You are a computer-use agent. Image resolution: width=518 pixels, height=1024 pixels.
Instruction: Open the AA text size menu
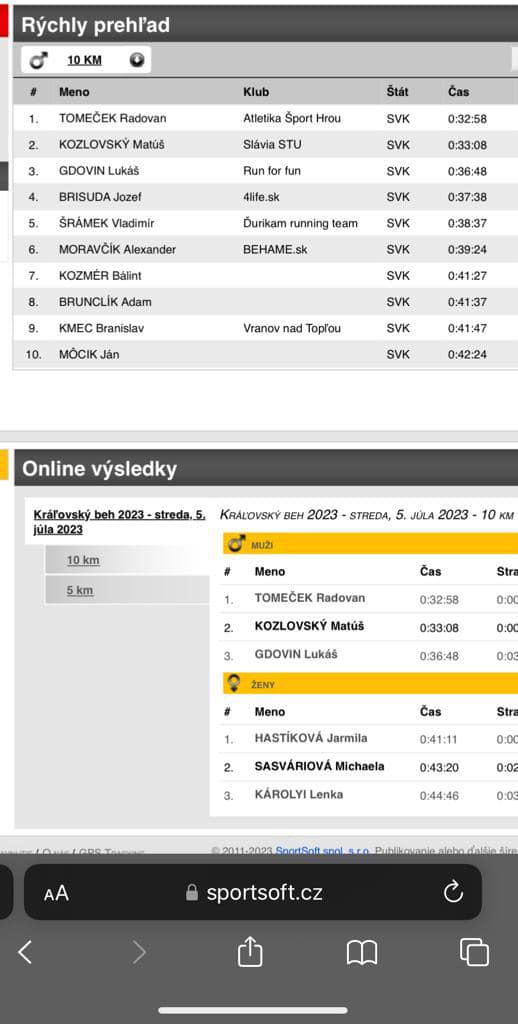coord(56,893)
